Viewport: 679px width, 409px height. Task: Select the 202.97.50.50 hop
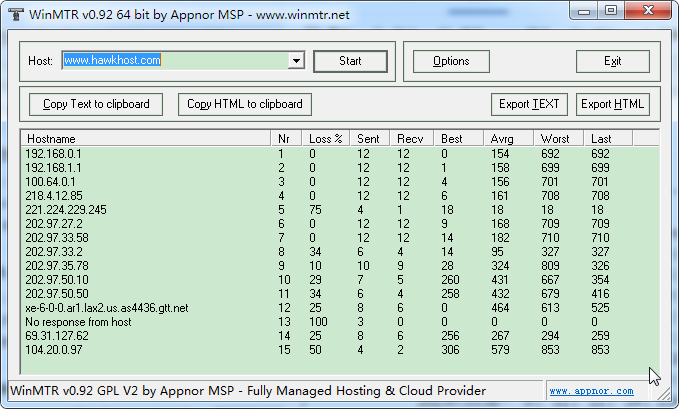pyautogui.click(x=340, y=294)
